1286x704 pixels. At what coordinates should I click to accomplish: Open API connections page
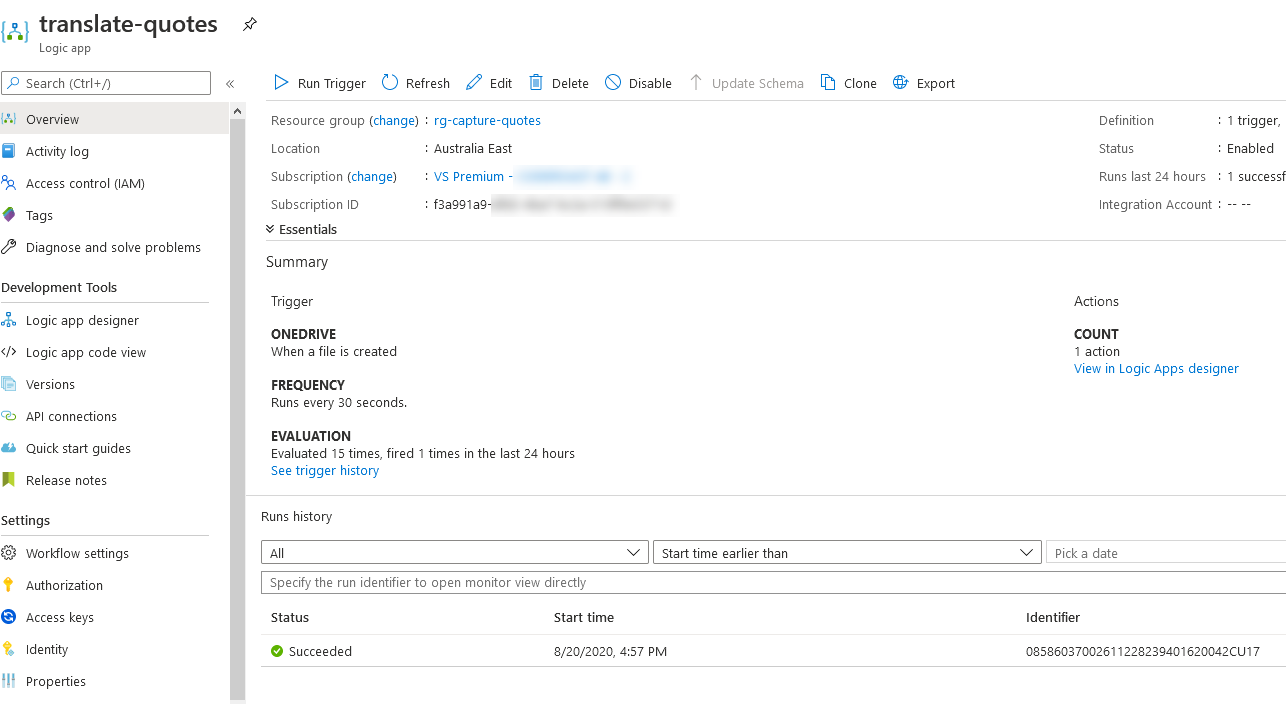pos(114,416)
